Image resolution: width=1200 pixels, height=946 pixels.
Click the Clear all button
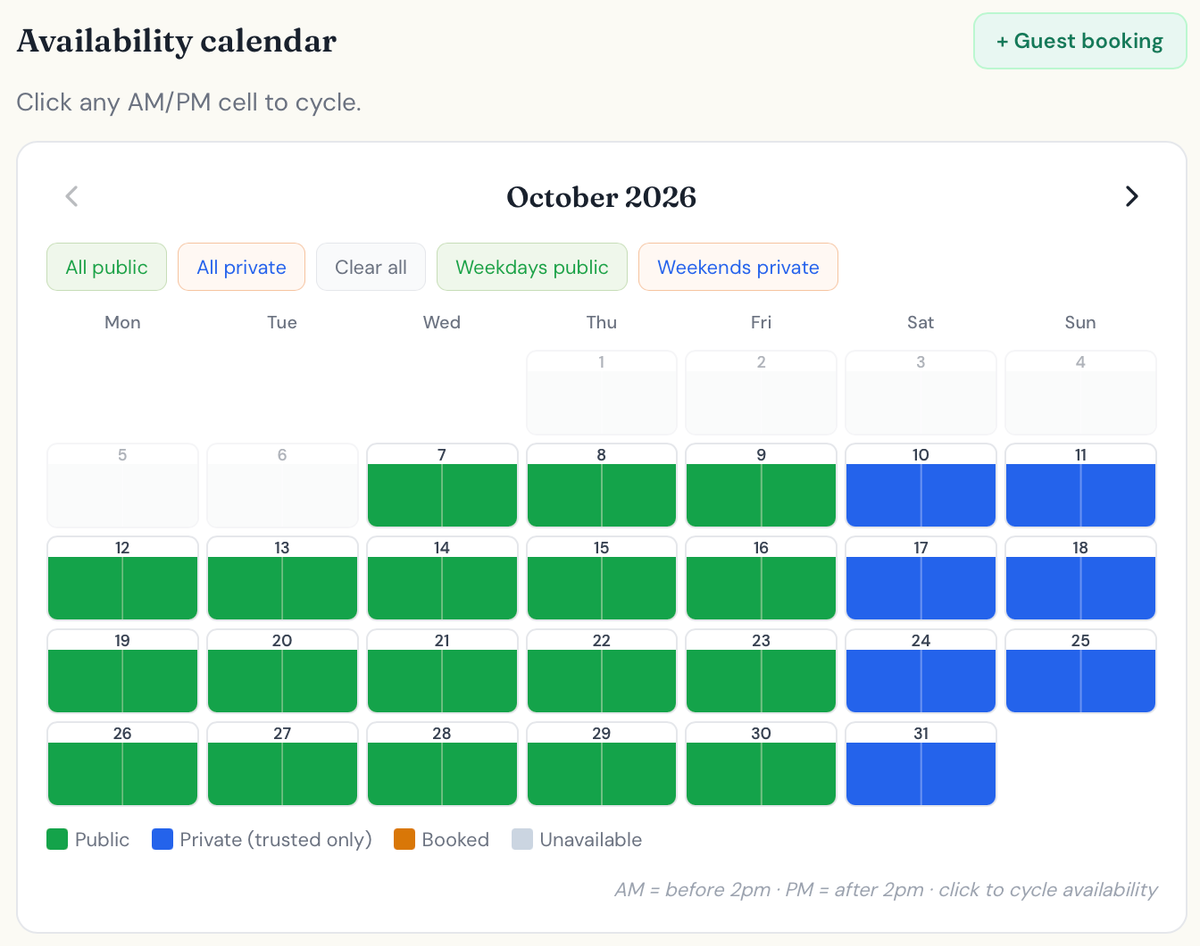371,267
